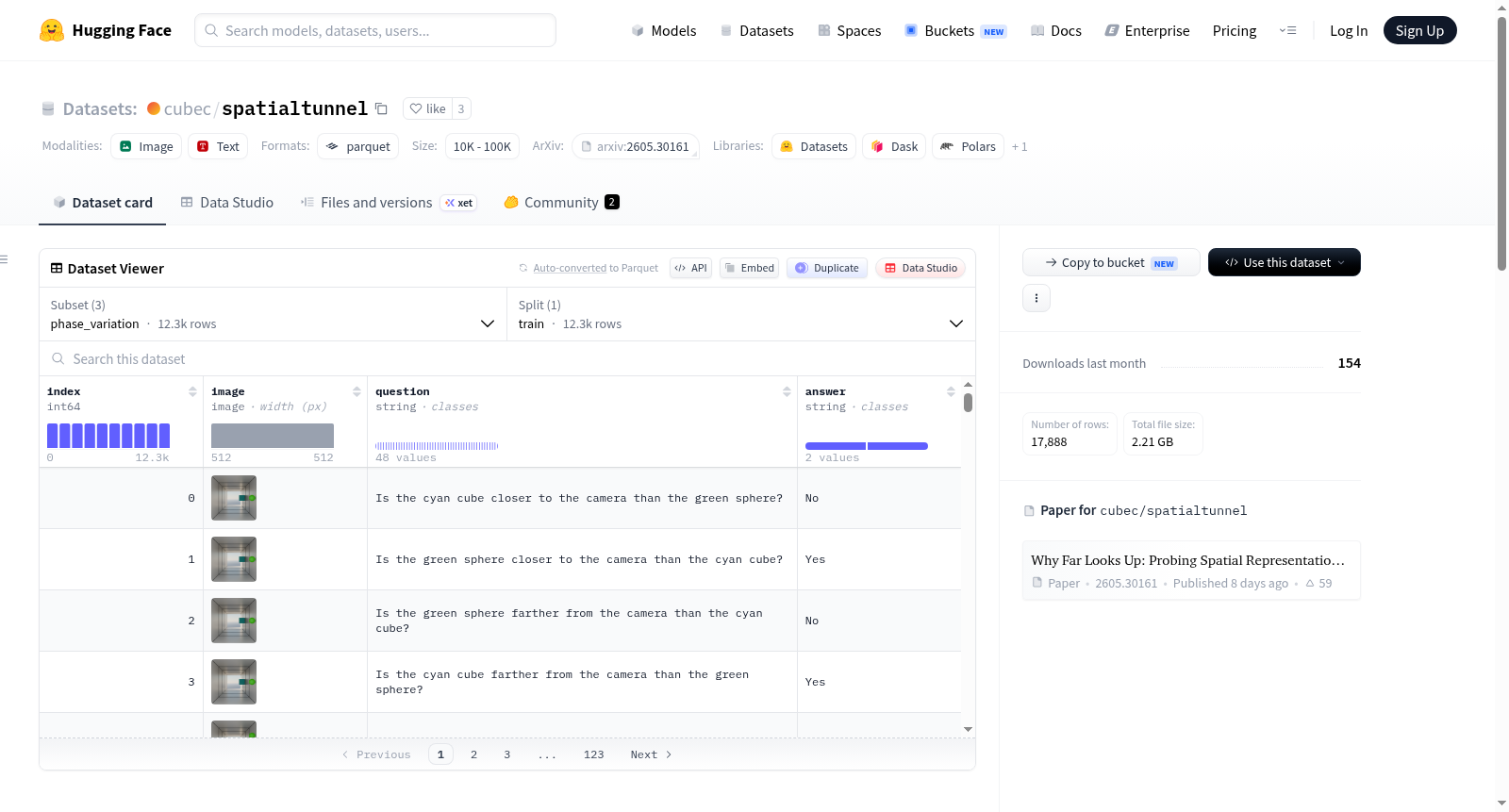Open the arxiv:2605.30161 tag
This screenshot has width=1509, height=812.
pos(636,146)
